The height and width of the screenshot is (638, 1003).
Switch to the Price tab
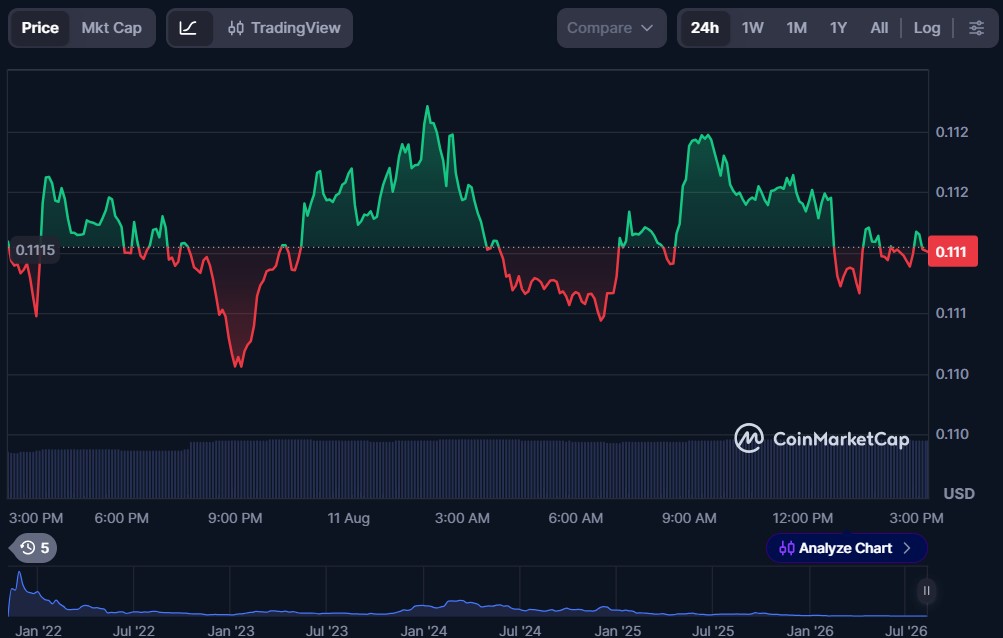coord(40,28)
